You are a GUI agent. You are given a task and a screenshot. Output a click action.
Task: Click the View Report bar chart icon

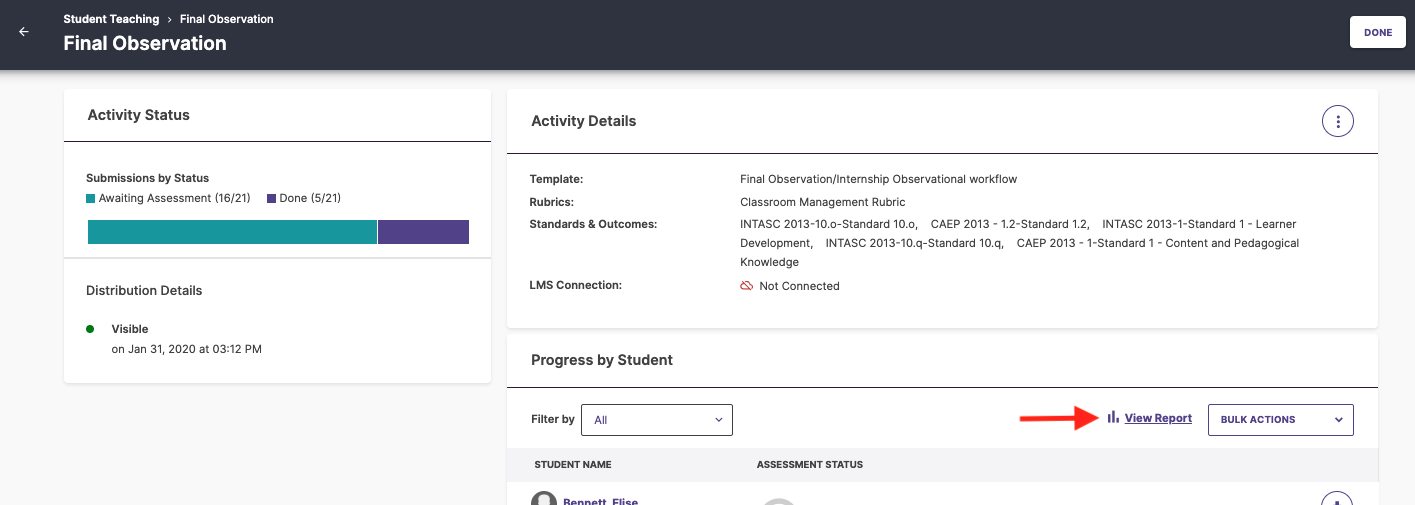[x=1113, y=417]
